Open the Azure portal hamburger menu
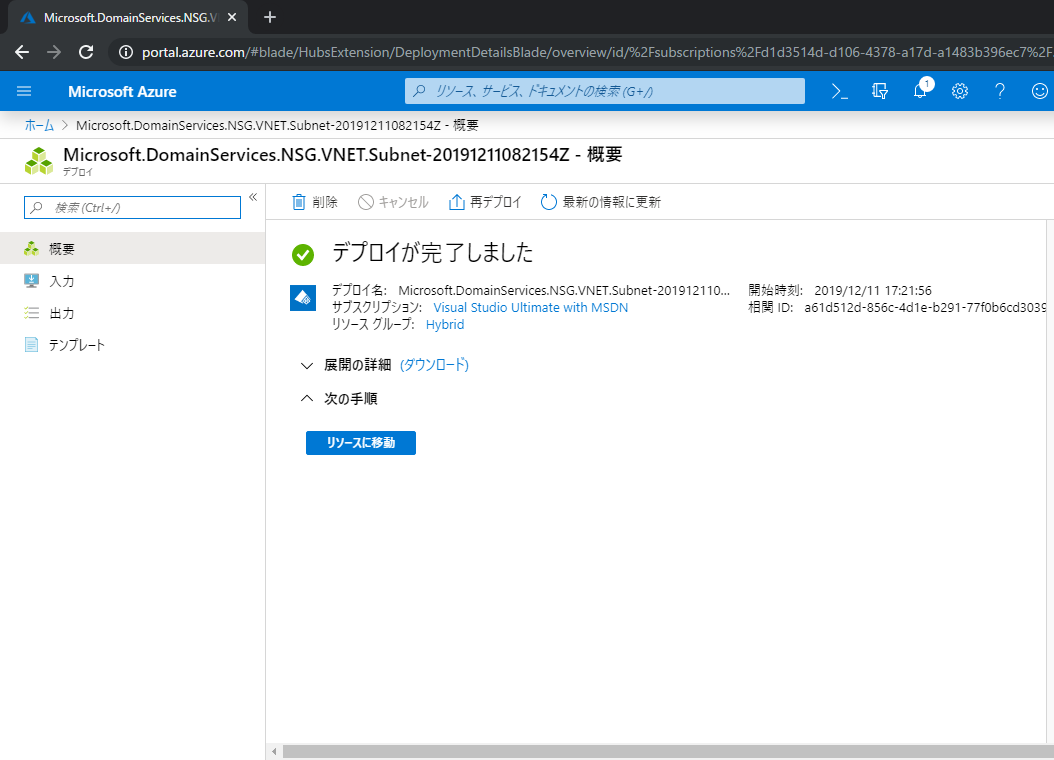 pyautogui.click(x=24, y=91)
